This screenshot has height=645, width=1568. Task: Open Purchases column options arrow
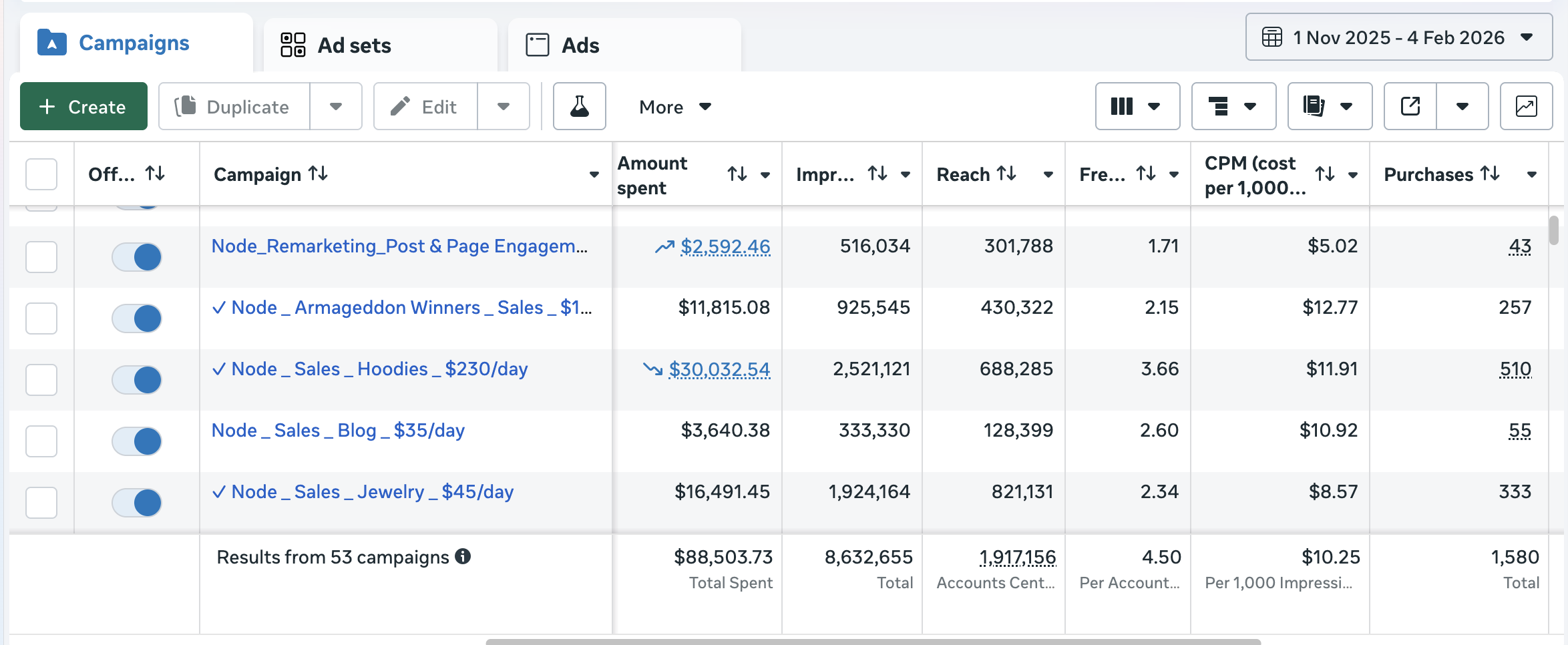tap(1532, 175)
